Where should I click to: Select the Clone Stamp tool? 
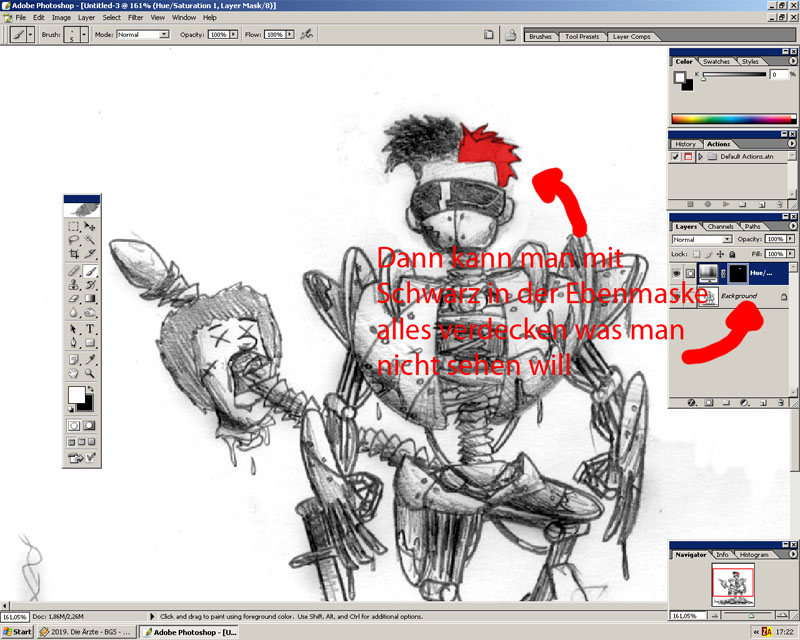74,285
